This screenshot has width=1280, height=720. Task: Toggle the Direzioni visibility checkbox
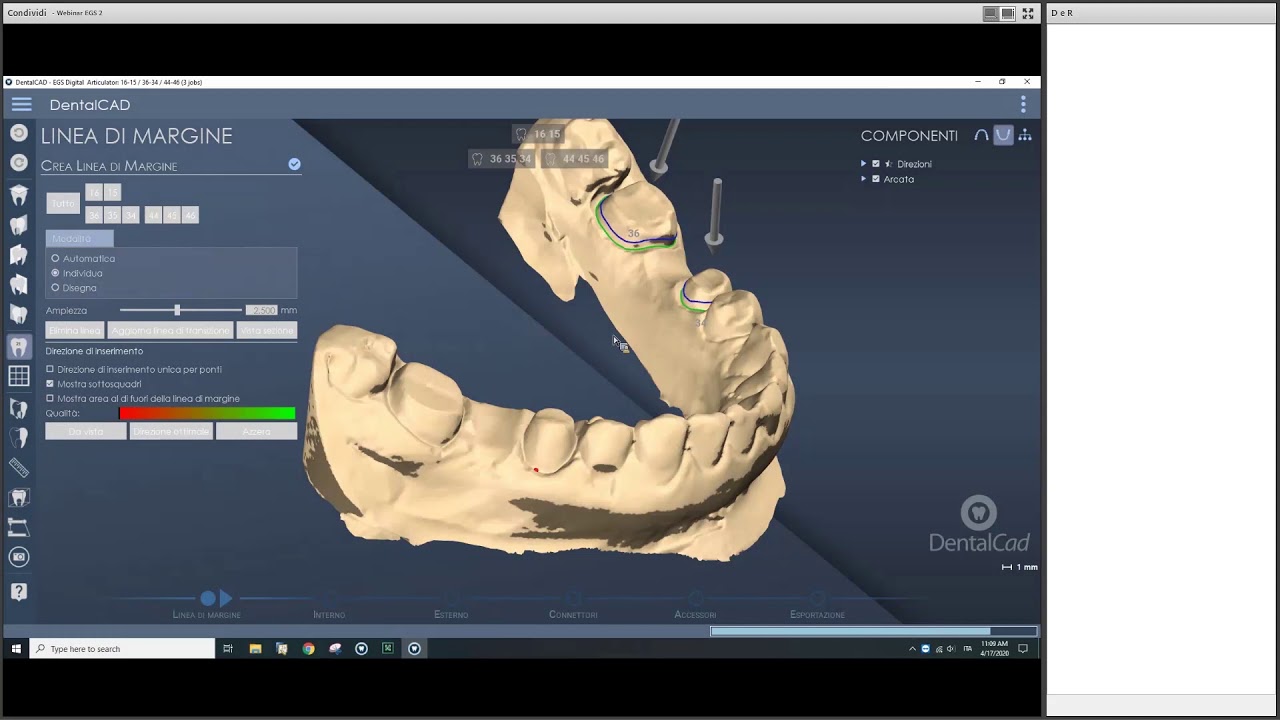coord(876,164)
